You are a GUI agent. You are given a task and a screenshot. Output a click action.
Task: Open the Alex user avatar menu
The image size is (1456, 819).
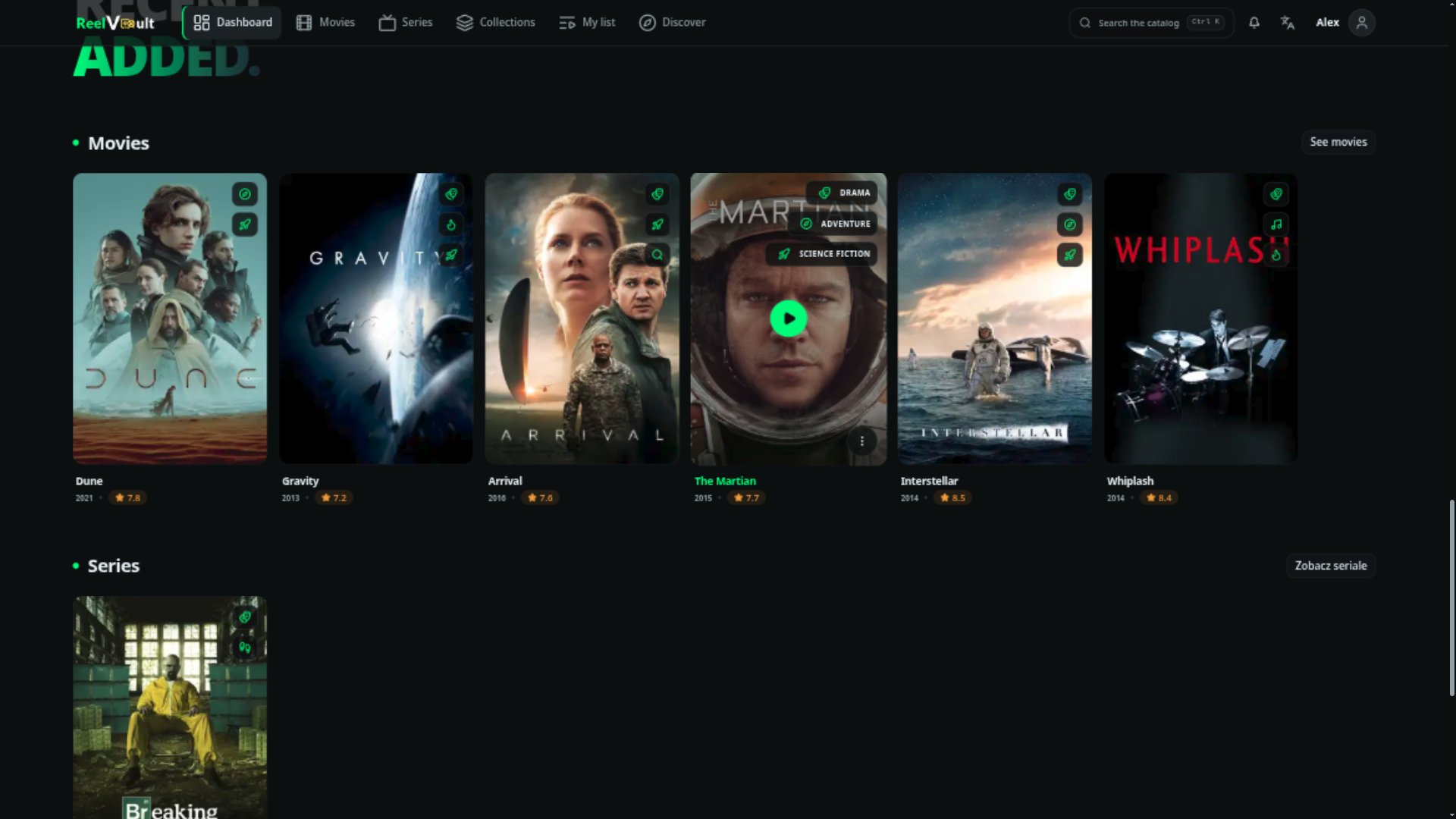1362,23
